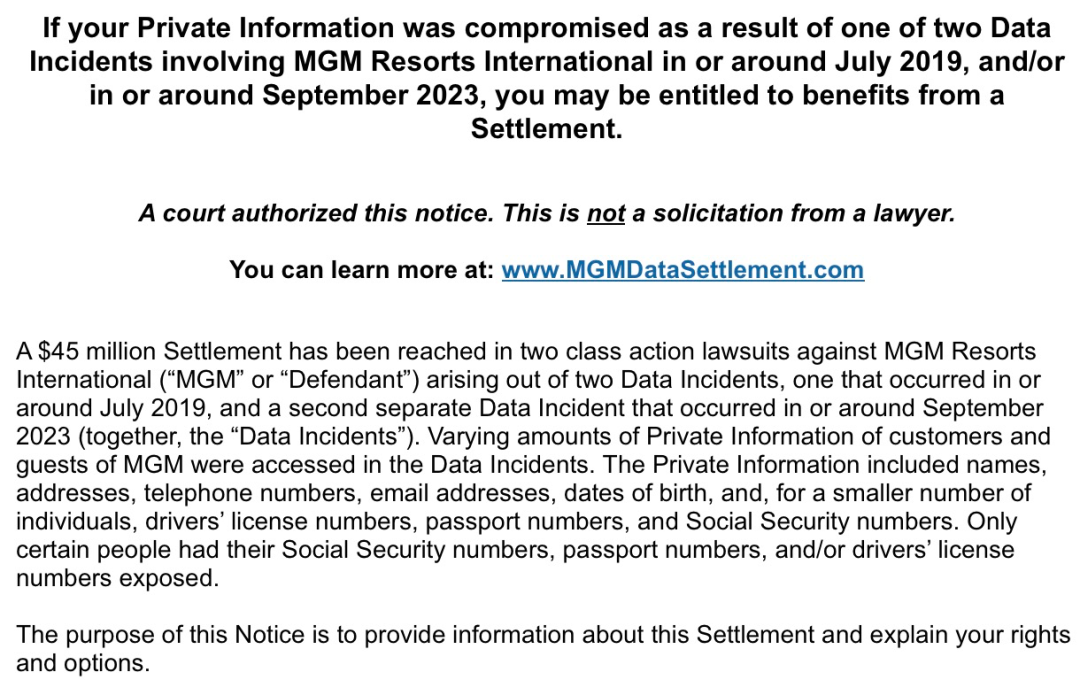Click the underlined word "not" in the italic notice
This screenshot has height=680, width=1080.
click(x=605, y=214)
